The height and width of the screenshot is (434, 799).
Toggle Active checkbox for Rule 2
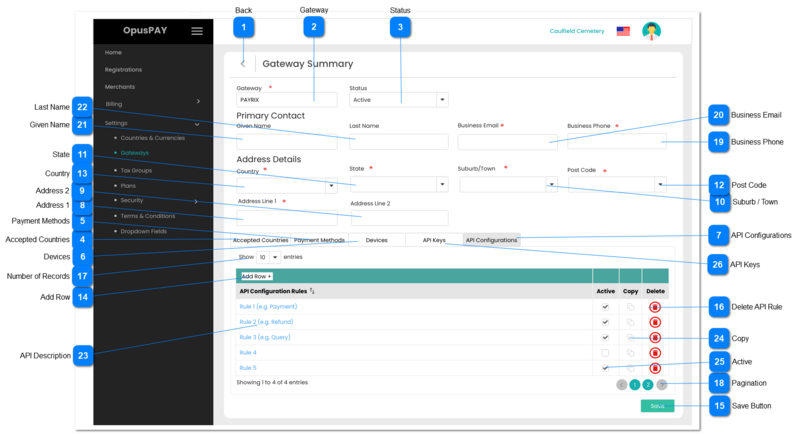605,322
